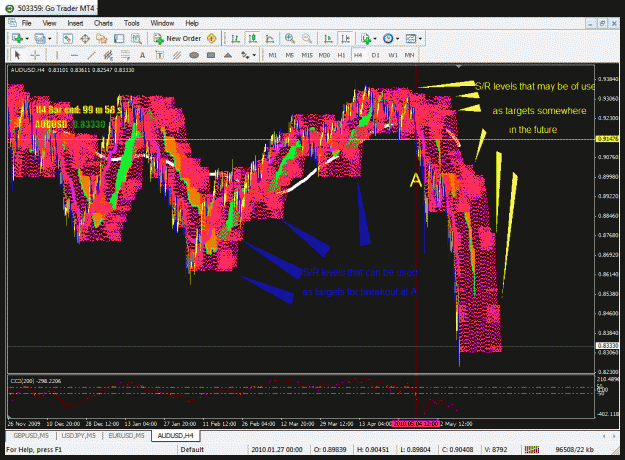625x460 pixels.
Task: Switch to EURUSD,M5 chart tab
Action: pos(126,436)
